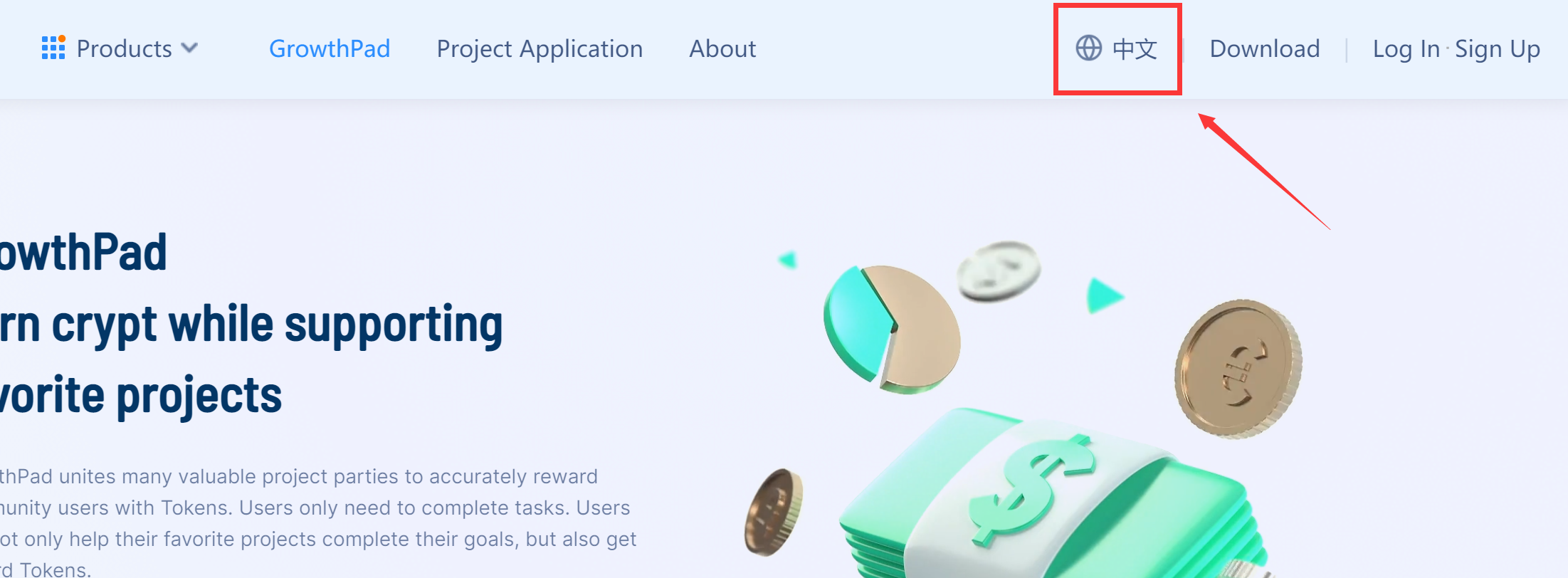The height and width of the screenshot is (578, 1568).
Task: Expand the Products dropdown chevron
Action: coord(189,48)
